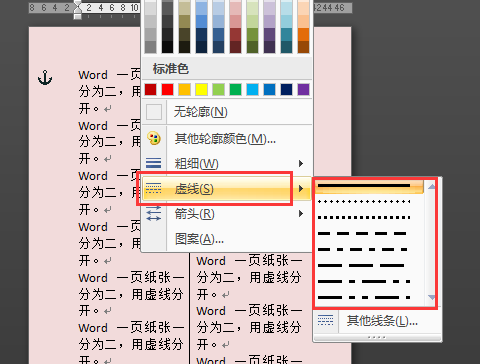Image resolution: width=480 pixels, height=364 pixels.
Task: Open the 箭头(R) arrows submenu
Action: pyautogui.click(x=227, y=214)
